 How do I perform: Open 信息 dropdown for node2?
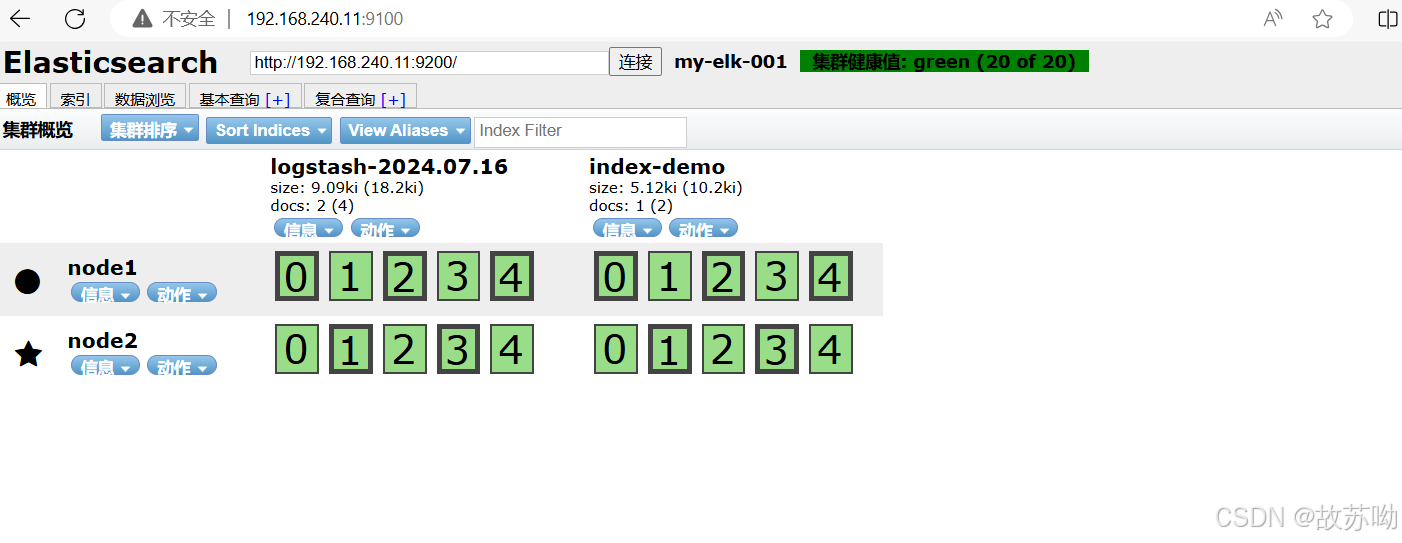(105, 366)
